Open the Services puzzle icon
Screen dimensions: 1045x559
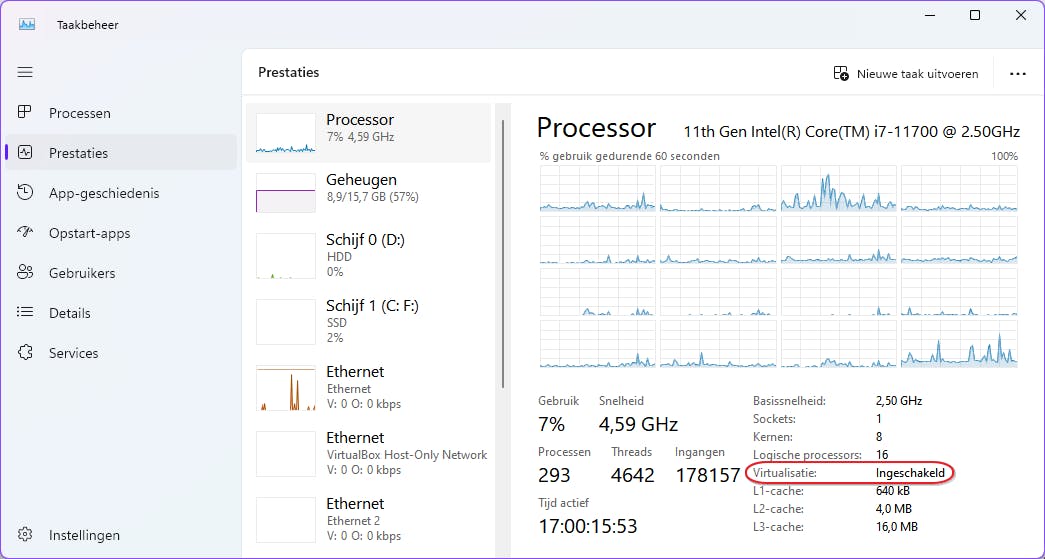[26, 353]
